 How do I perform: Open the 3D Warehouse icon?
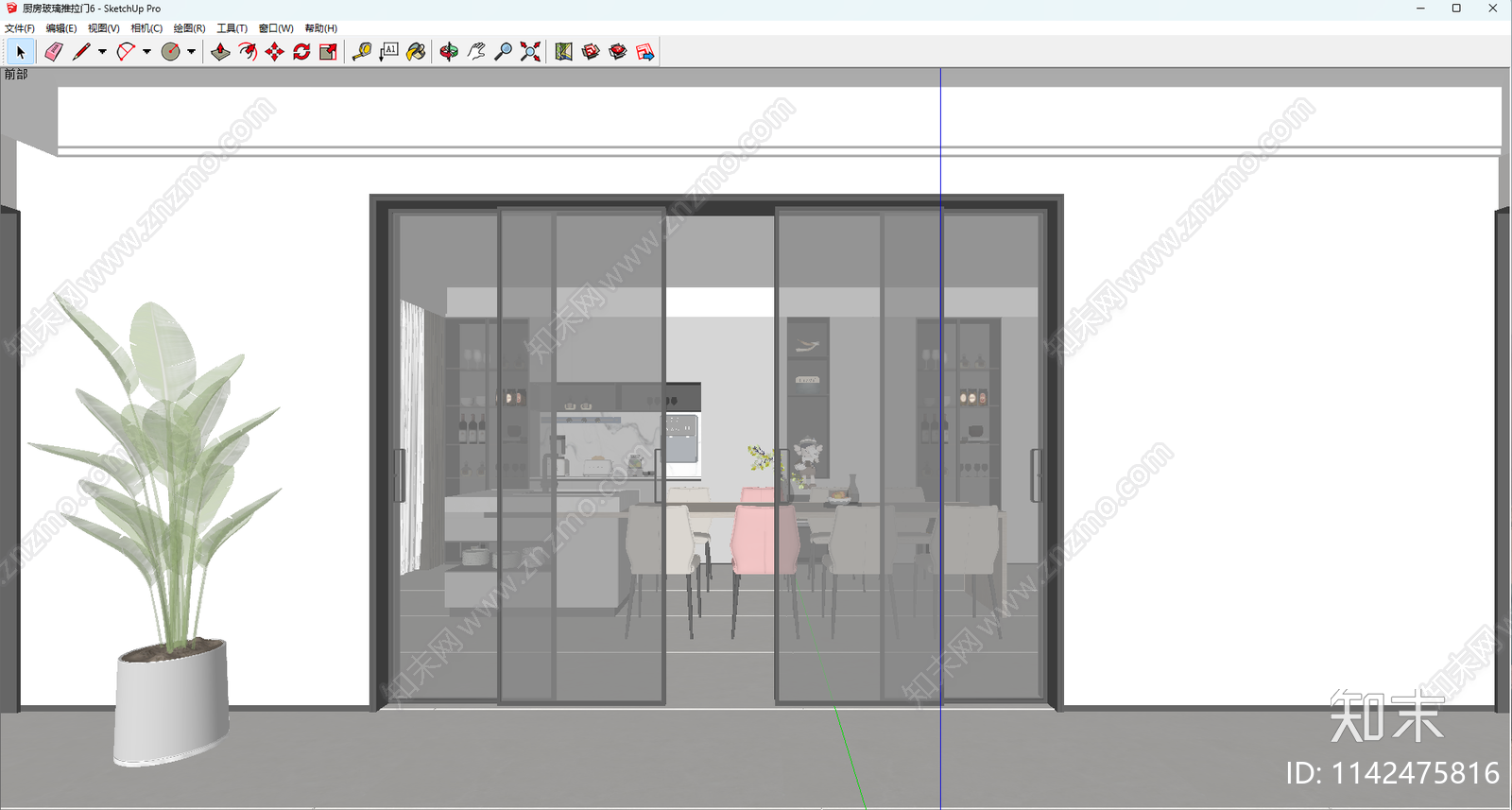click(x=591, y=52)
